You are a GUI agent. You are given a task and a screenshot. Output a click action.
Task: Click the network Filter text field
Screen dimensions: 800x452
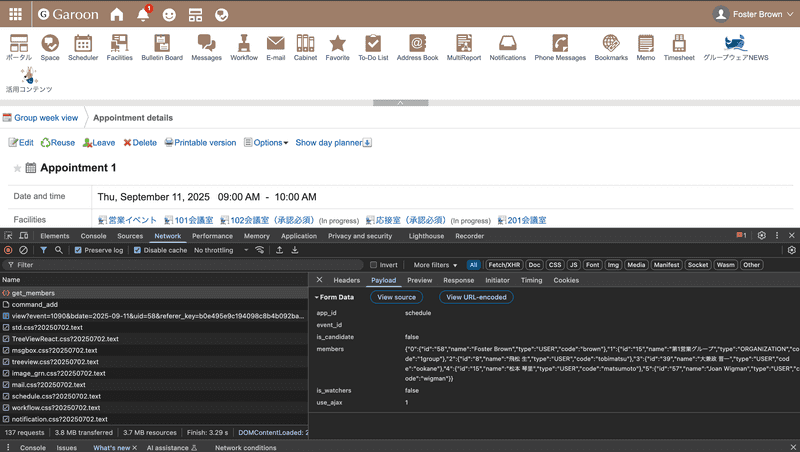(180, 265)
